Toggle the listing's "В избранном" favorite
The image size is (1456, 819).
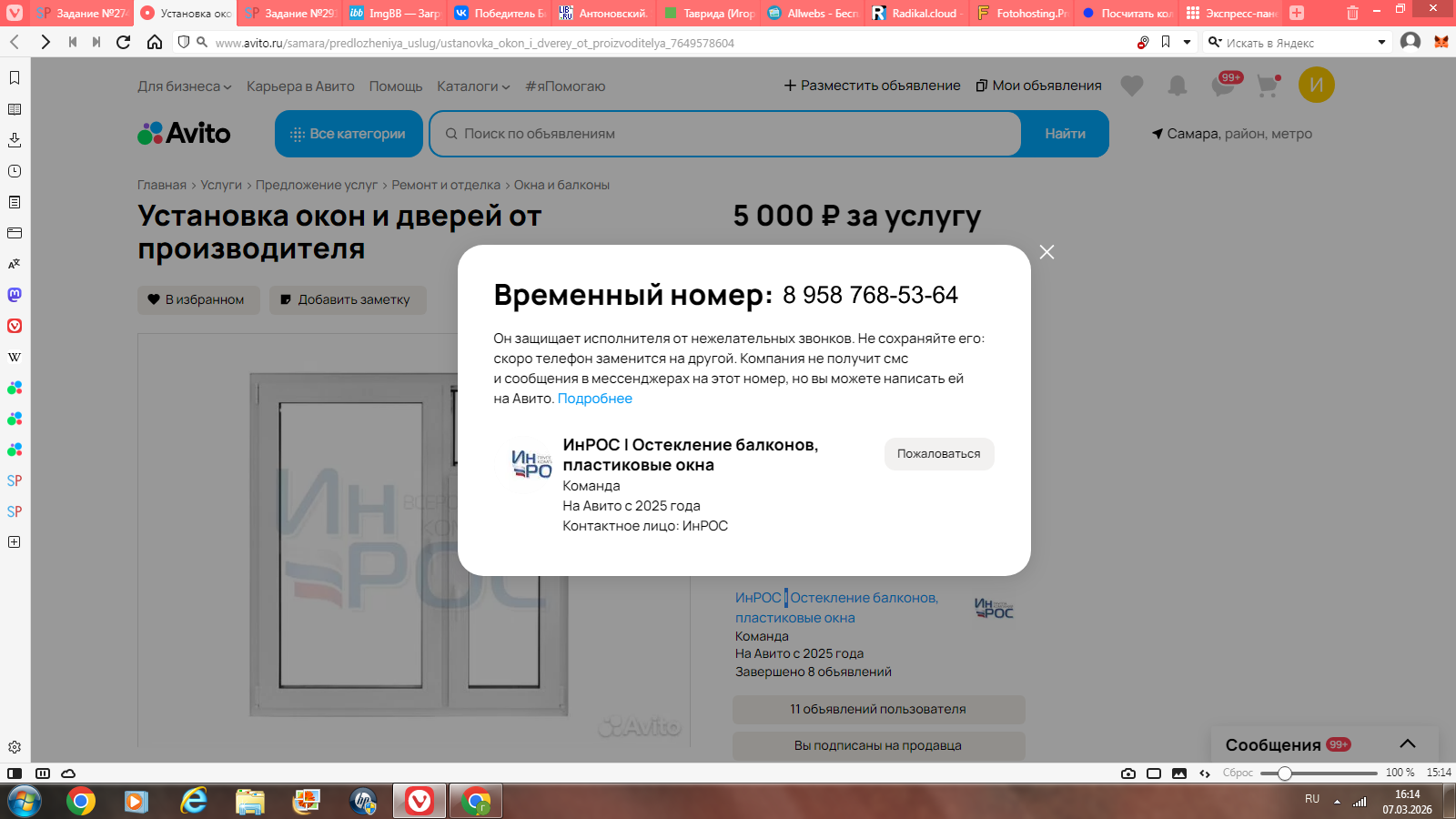tap(198, 299)
